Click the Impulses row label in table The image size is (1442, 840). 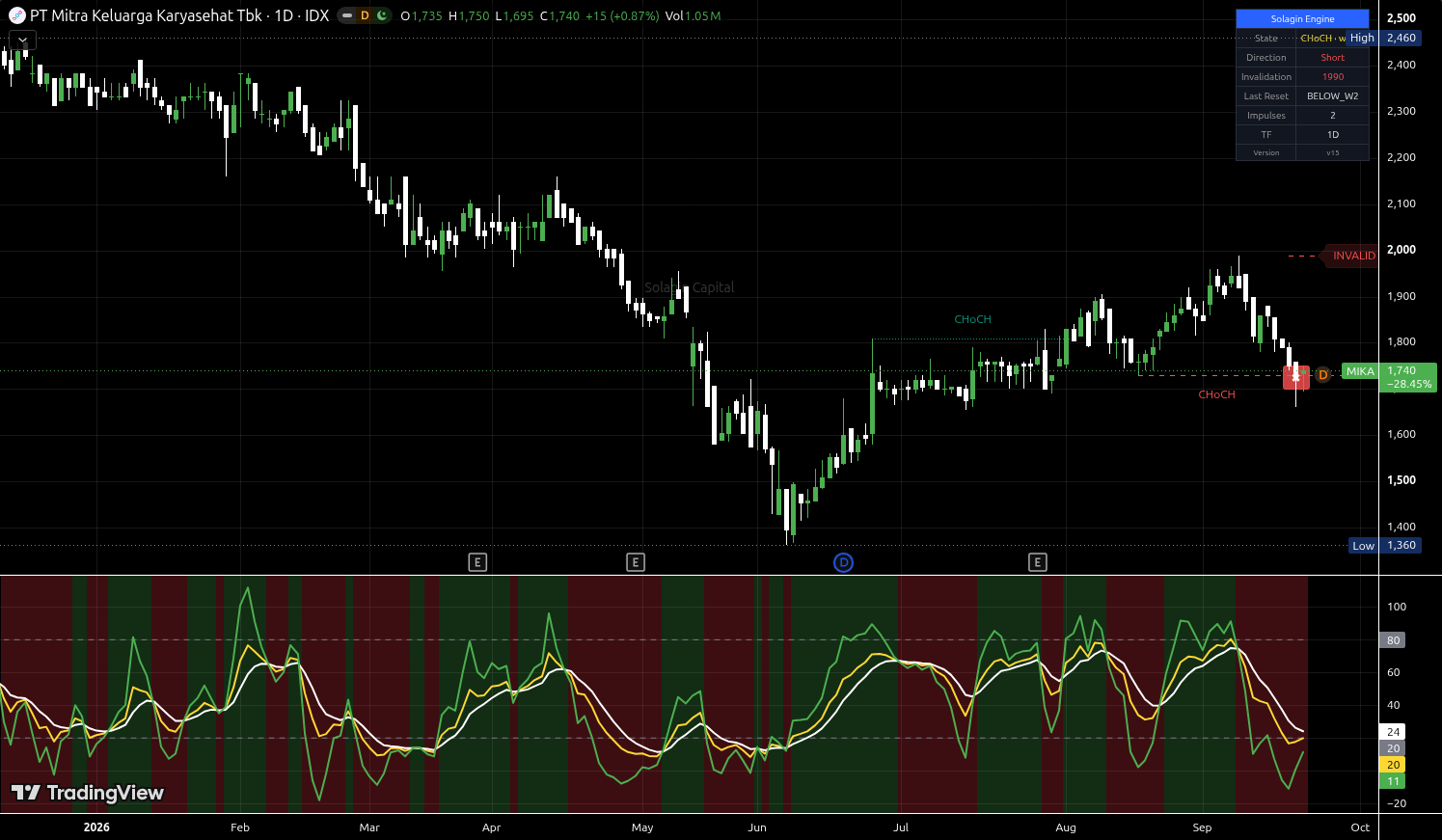(1265, 116)
